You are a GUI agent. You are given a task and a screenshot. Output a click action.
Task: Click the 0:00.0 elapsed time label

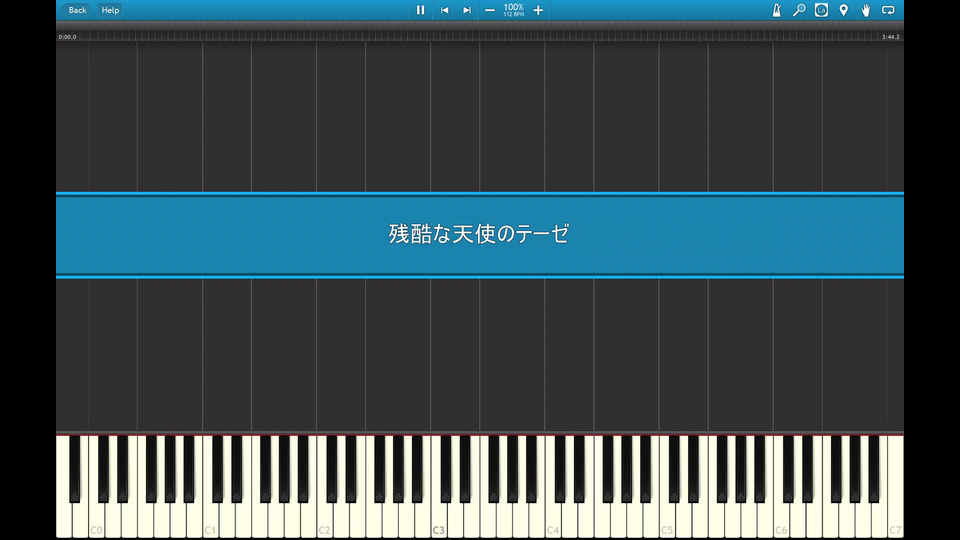tap(67, 37)
